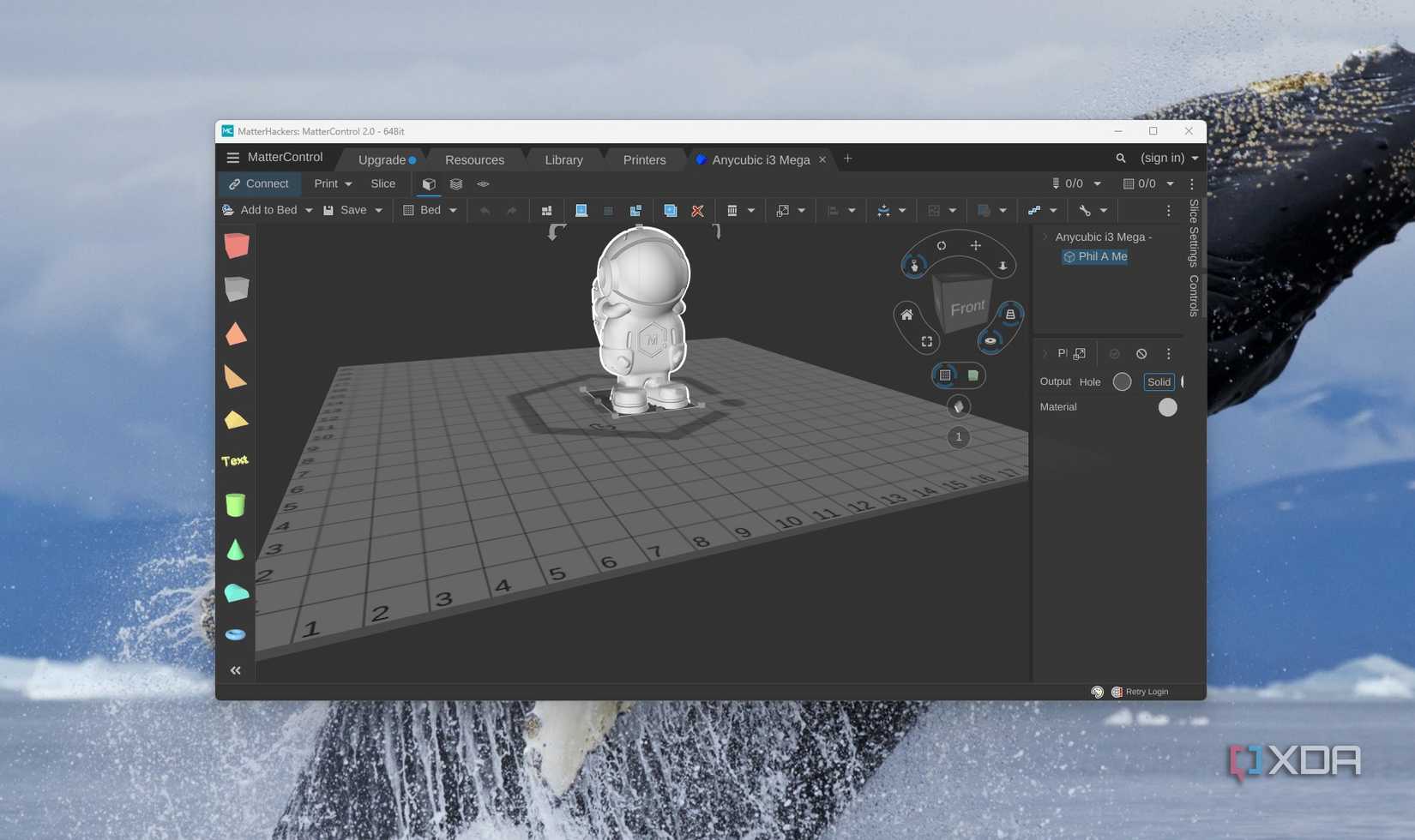Click the home icon near the view cube

[x=906, y=315]
